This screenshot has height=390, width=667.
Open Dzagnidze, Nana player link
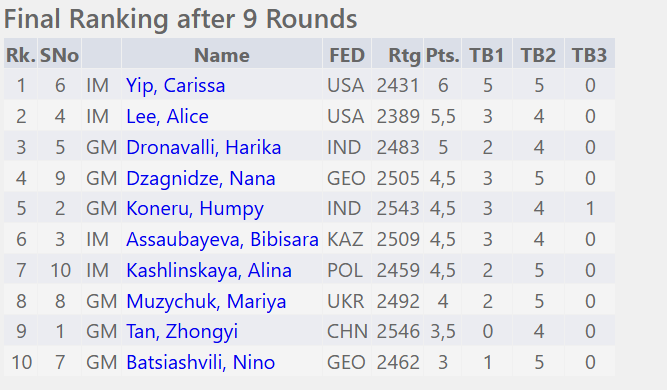pyautogui.click(x=200, y=178)
